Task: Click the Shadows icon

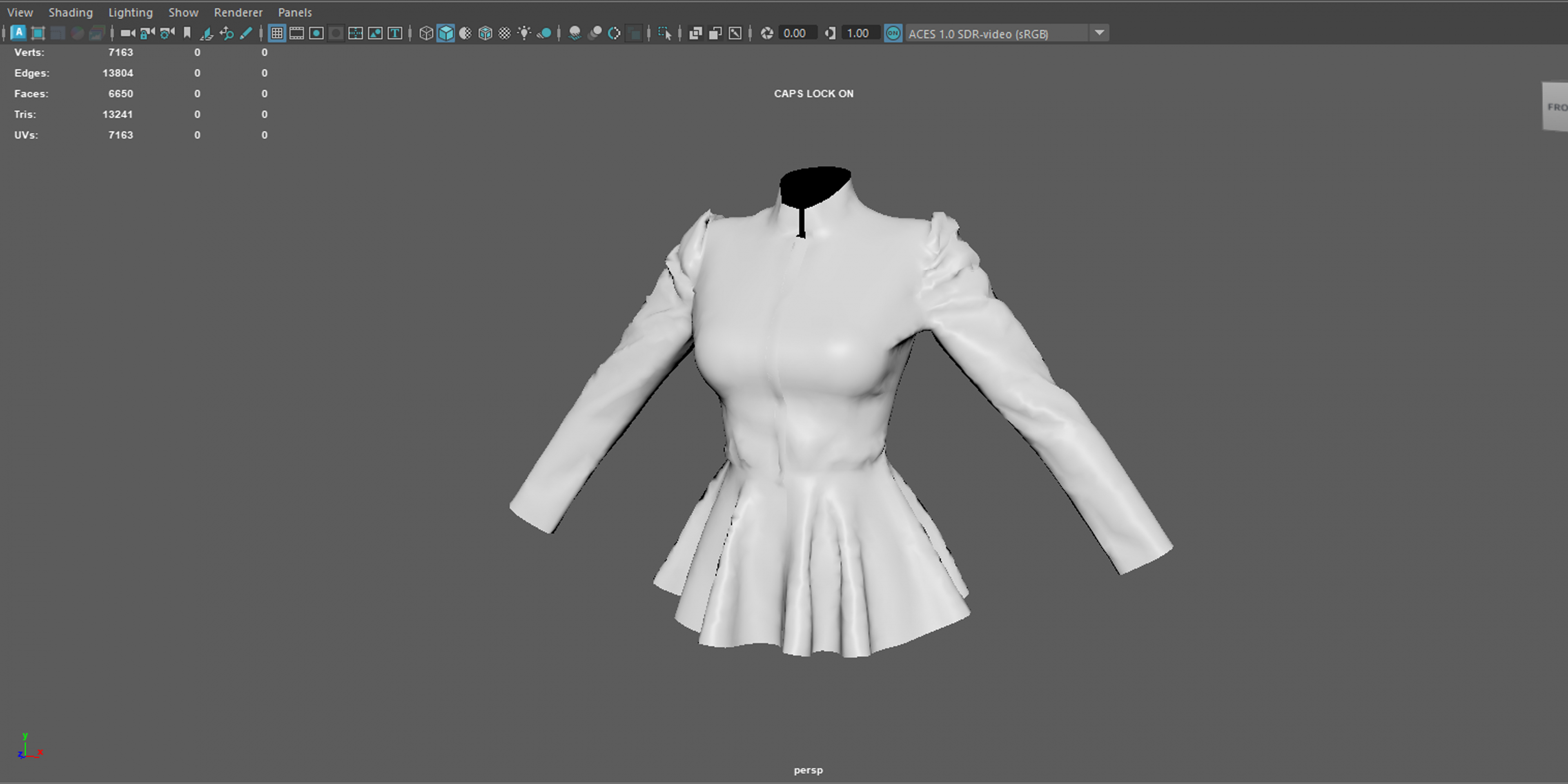Action: click(x=544, y=33)
